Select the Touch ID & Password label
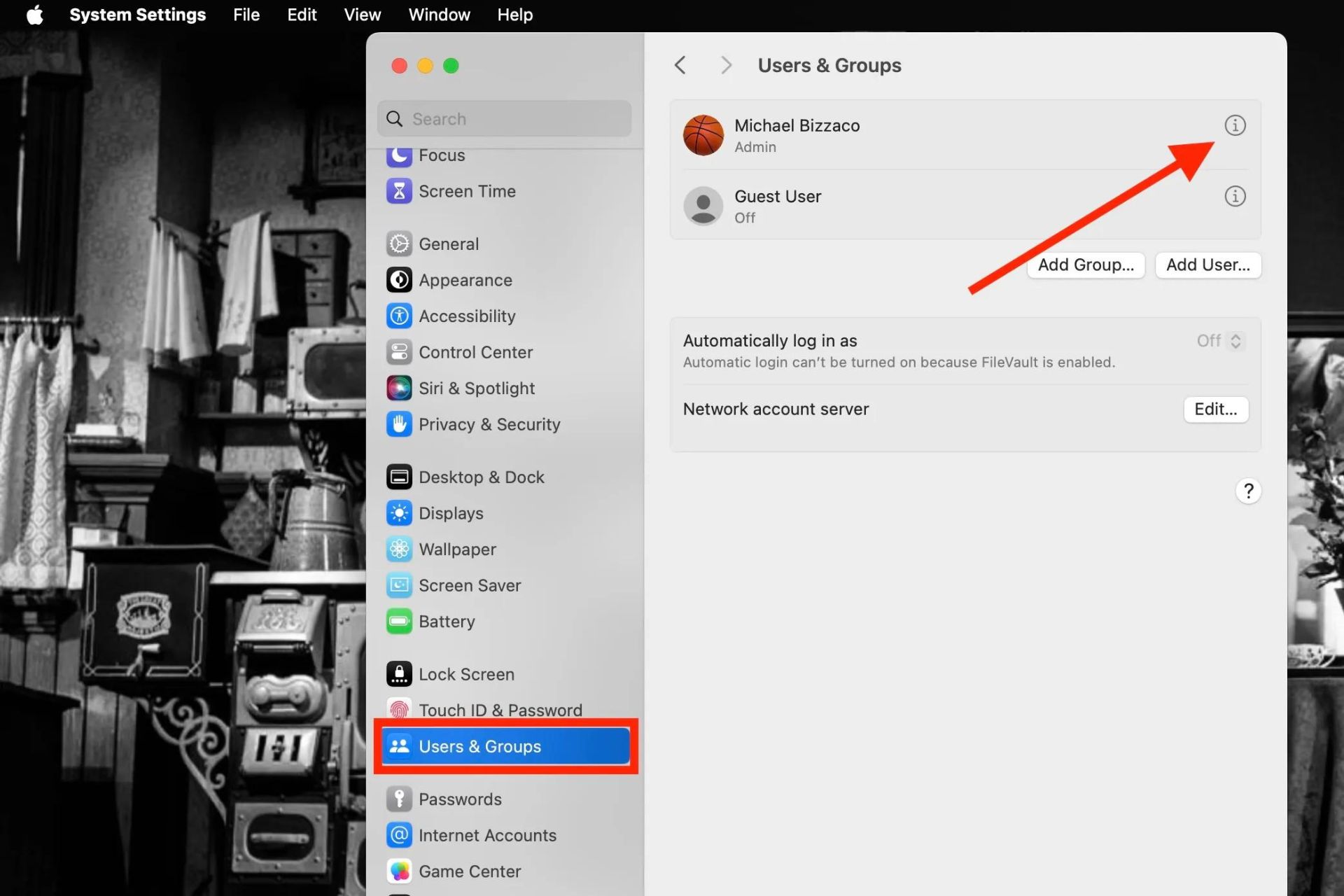The image size is (1344, 896). (500, 710)
